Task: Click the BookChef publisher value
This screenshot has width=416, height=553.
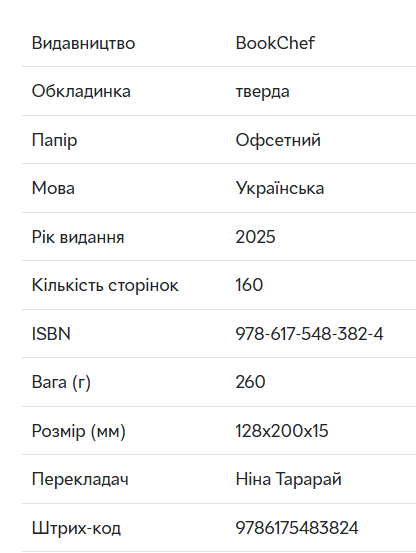Action: coord(275,43)
